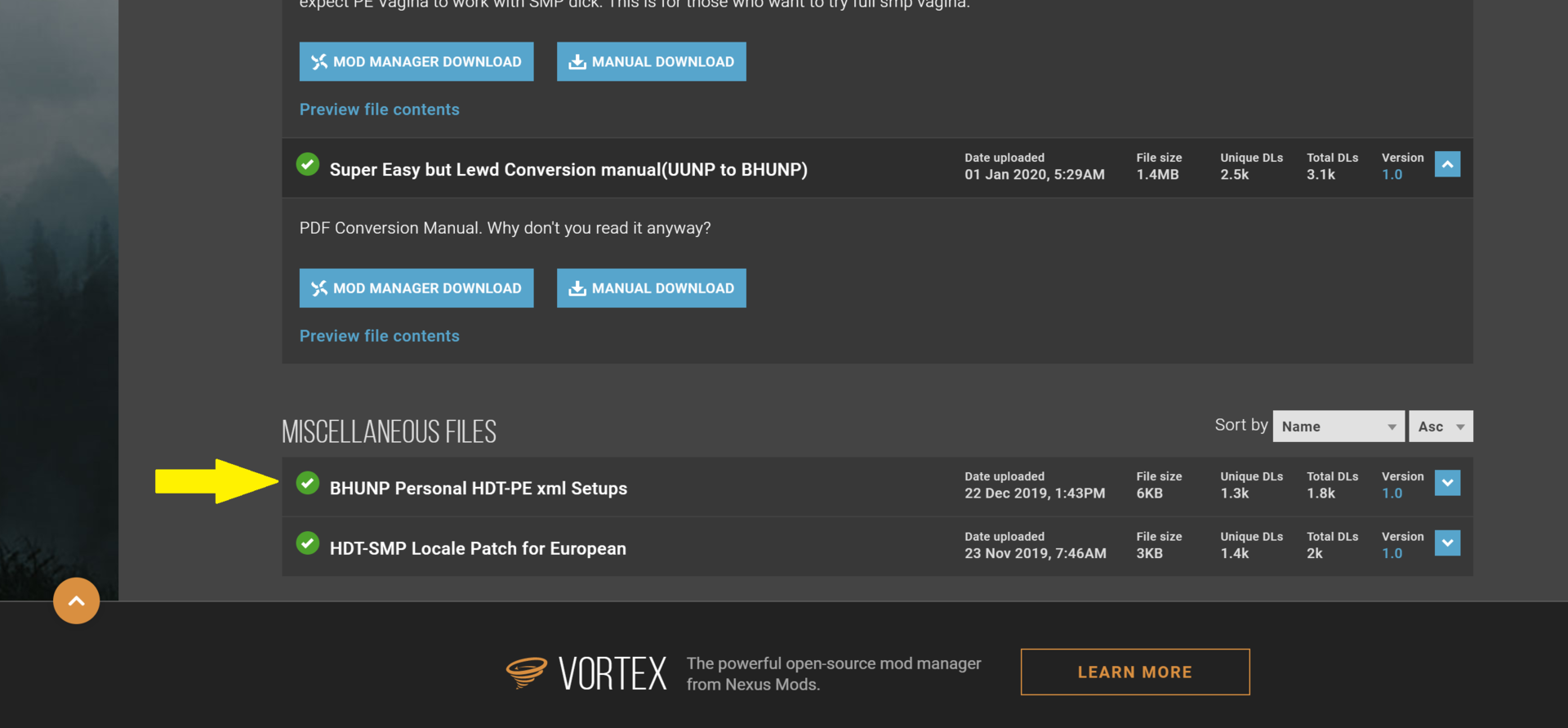Image resolution: width=1568 pixels, height=728 pixels.
Task: Open Preview file contents under the PDF Conversion Manual
Action: pyautogui.click(x=380, y=336)
